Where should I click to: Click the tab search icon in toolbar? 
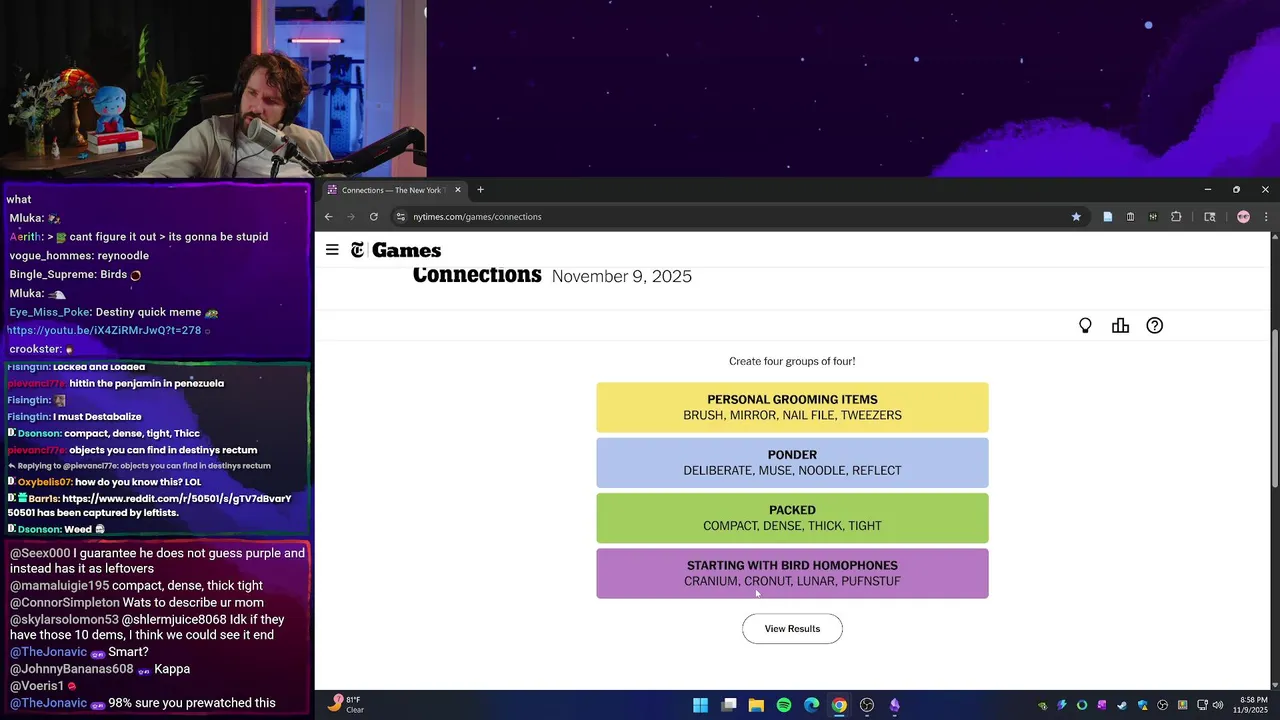coord(1210,217)
